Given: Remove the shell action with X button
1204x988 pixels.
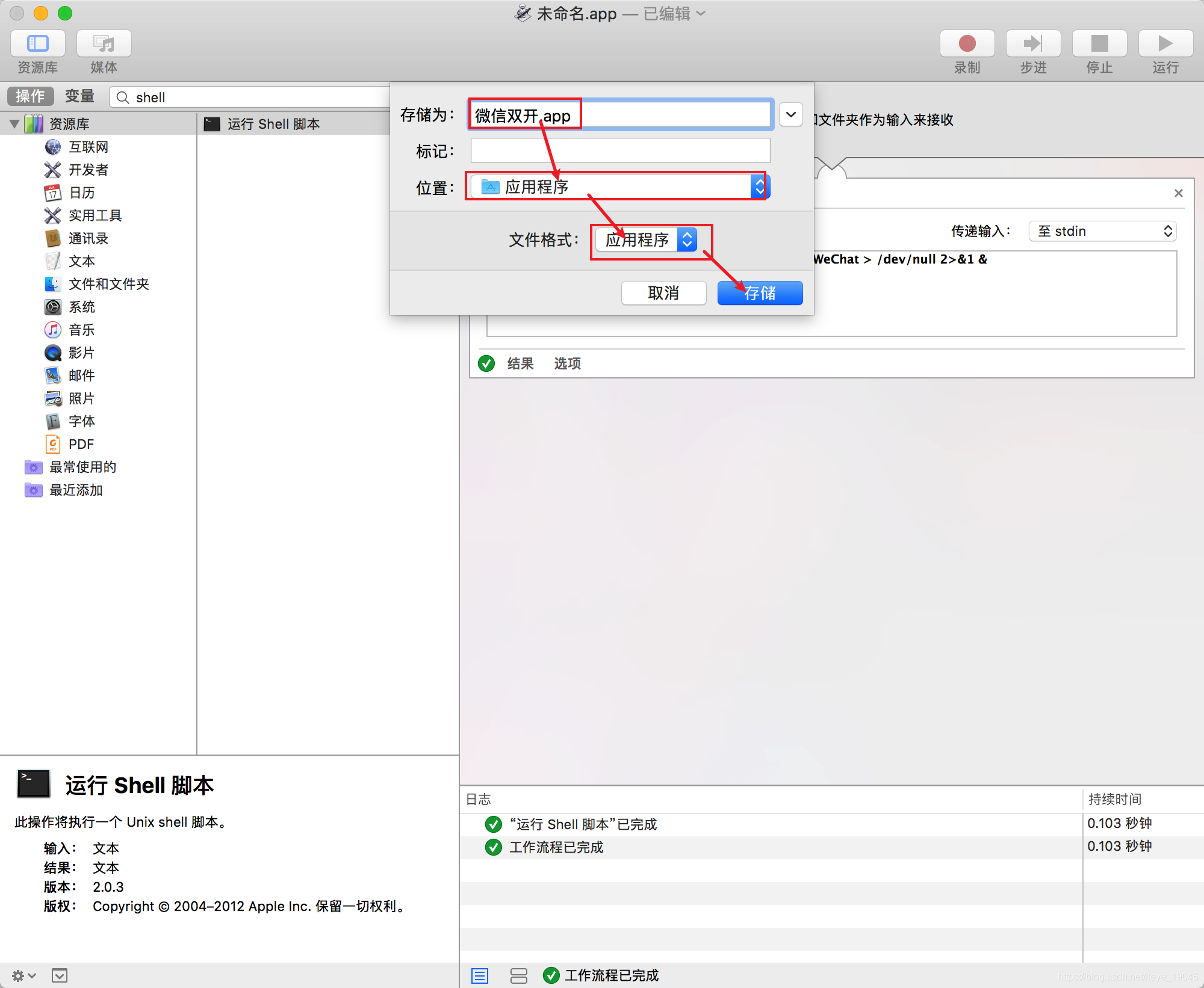Looking at the screenshot, I should 1179,193.
